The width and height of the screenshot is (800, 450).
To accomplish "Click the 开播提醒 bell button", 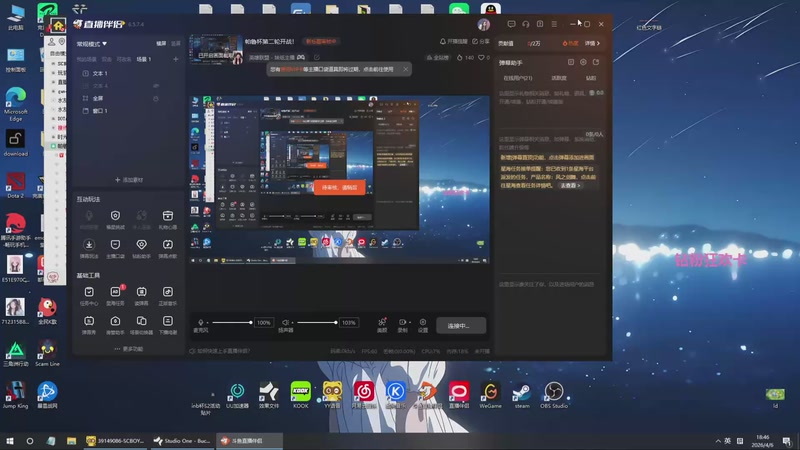I will (x=453, y=41).
